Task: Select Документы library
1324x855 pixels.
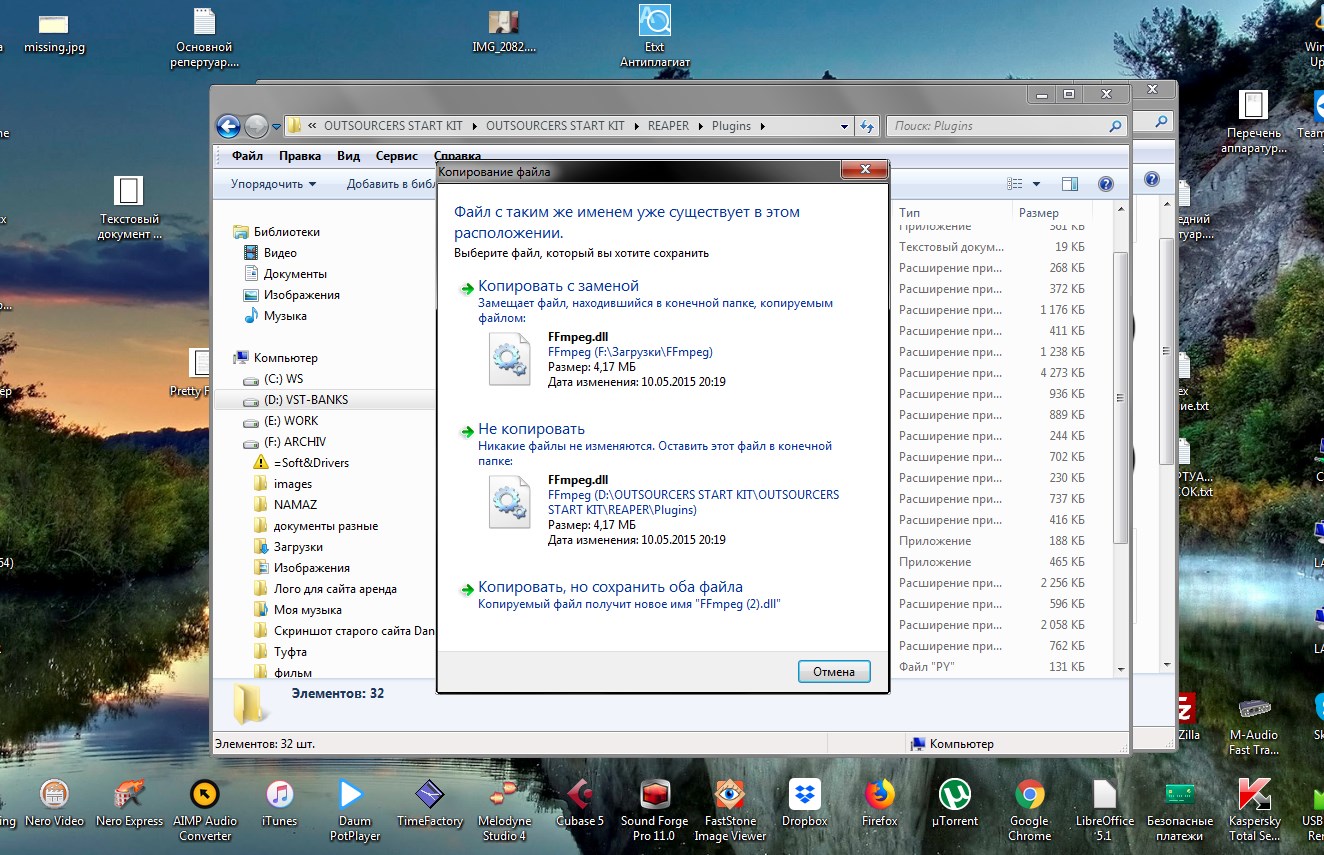Action: tap(286, 274)
